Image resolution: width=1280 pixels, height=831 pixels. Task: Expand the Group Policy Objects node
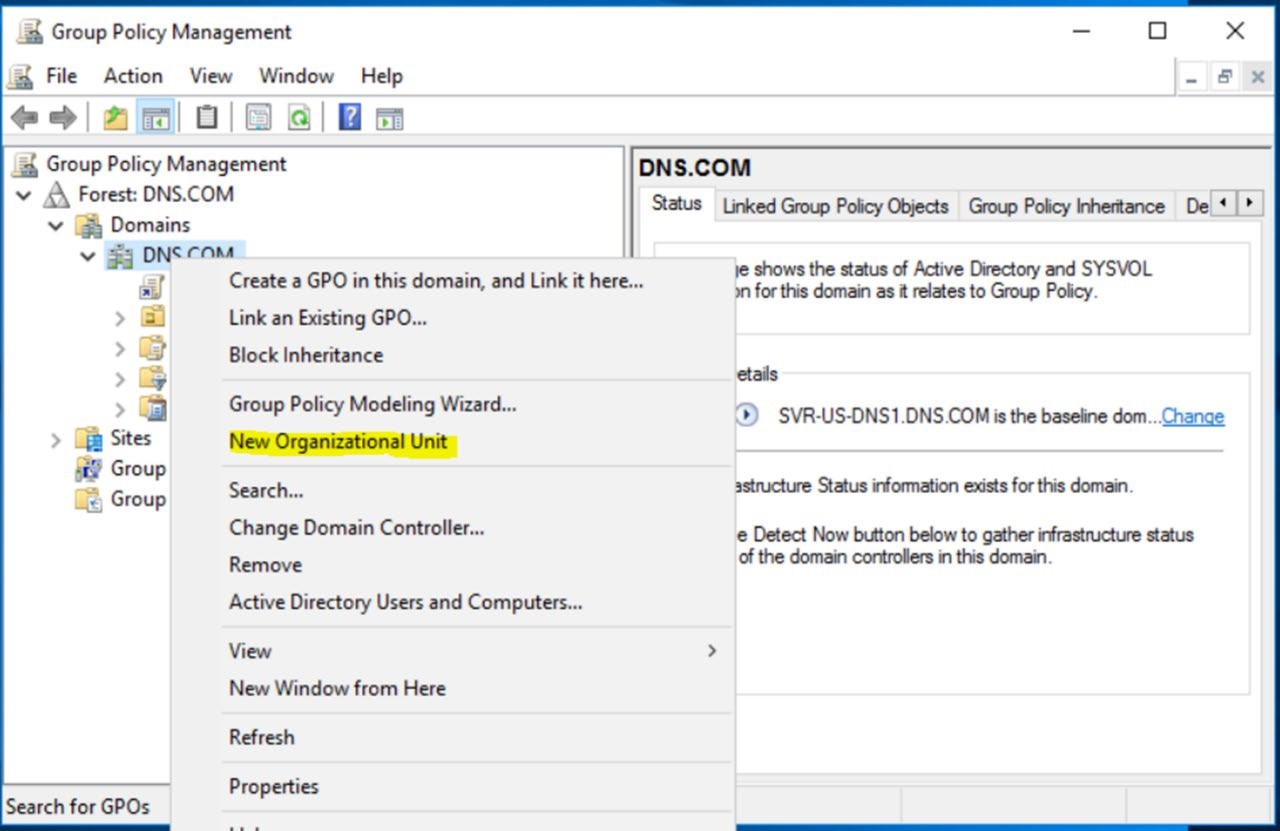[120, 349]
